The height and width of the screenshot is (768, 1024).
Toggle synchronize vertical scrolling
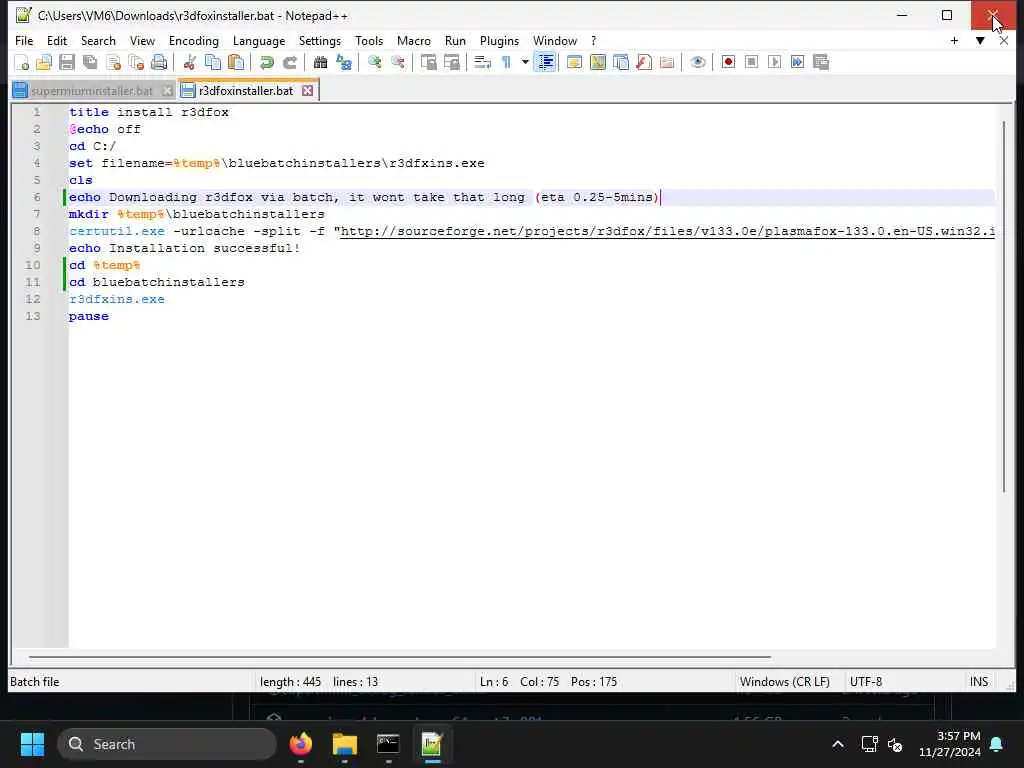[x=428, y=62]
